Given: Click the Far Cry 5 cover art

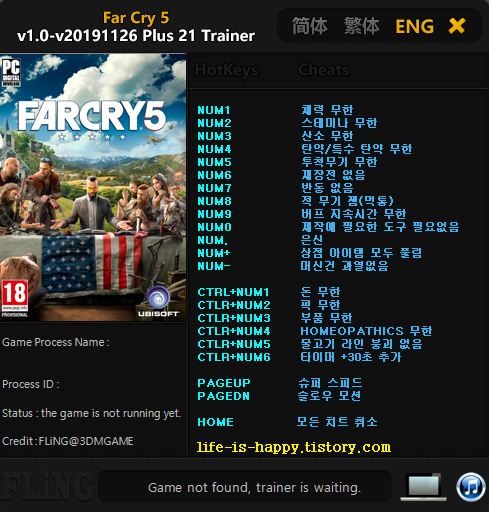Looking at the screenshot, I should tap(93, 187).
